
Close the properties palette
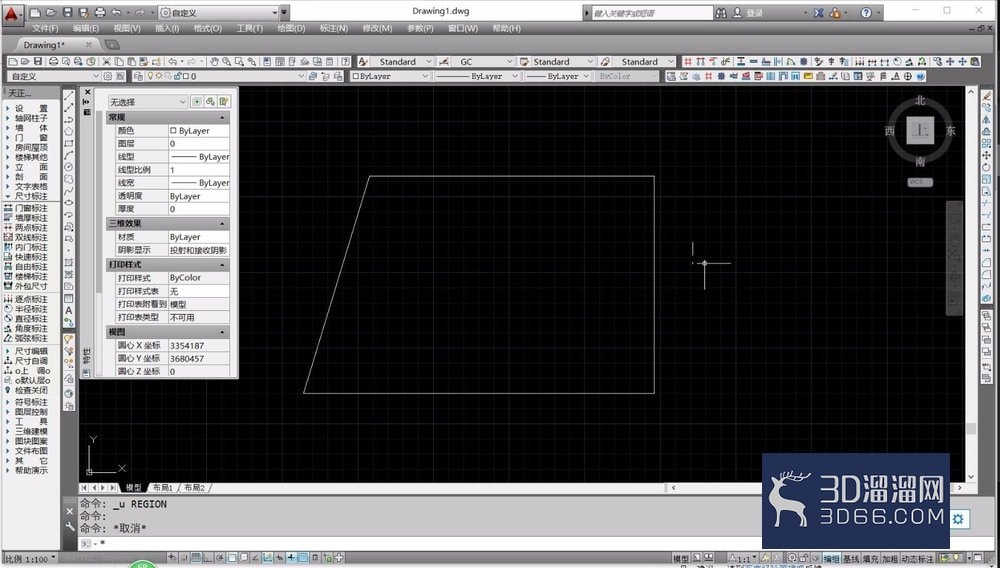pyautogui.click(x=87, y=92)
